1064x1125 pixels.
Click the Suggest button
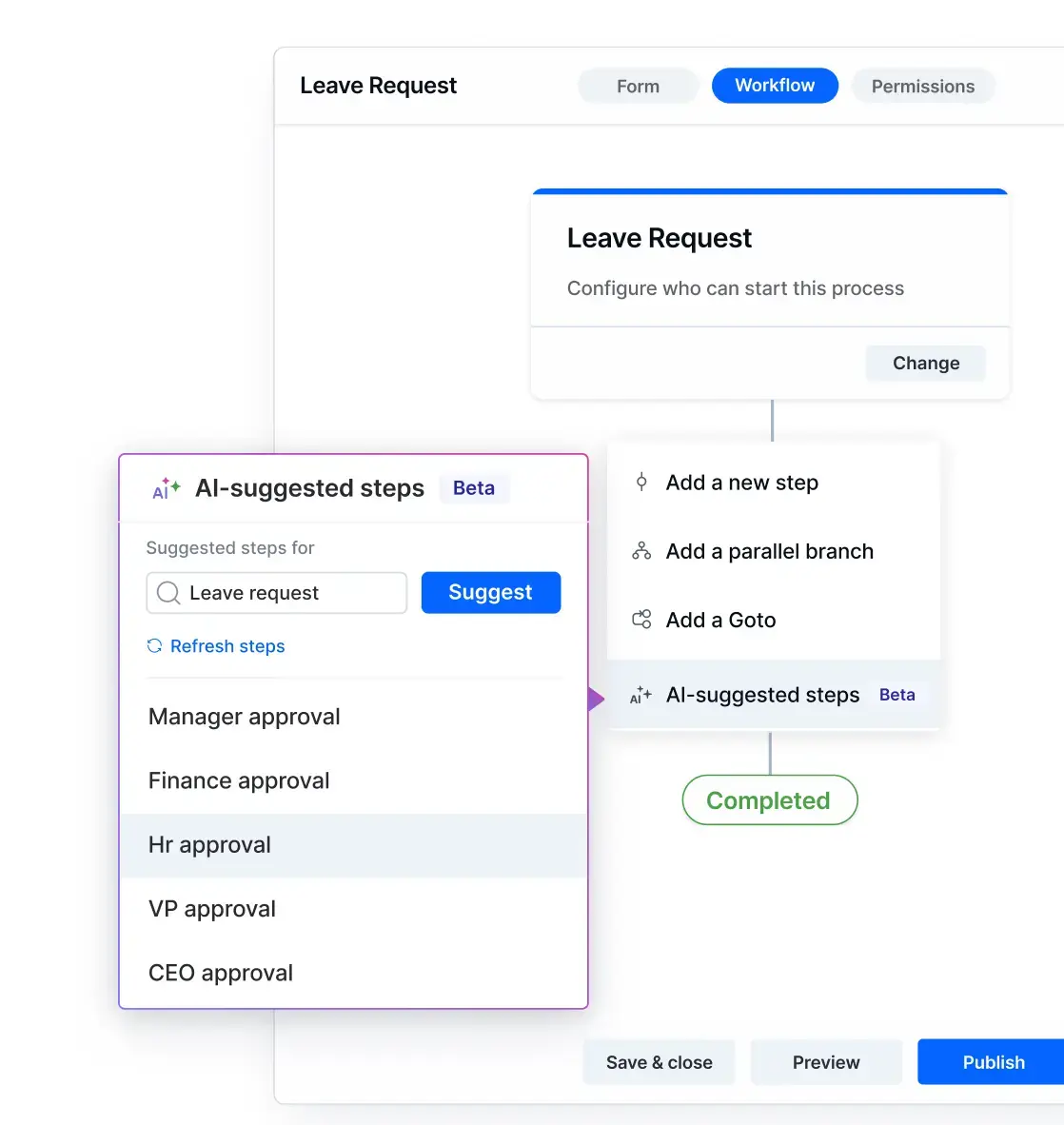click(x=490, y=592)
